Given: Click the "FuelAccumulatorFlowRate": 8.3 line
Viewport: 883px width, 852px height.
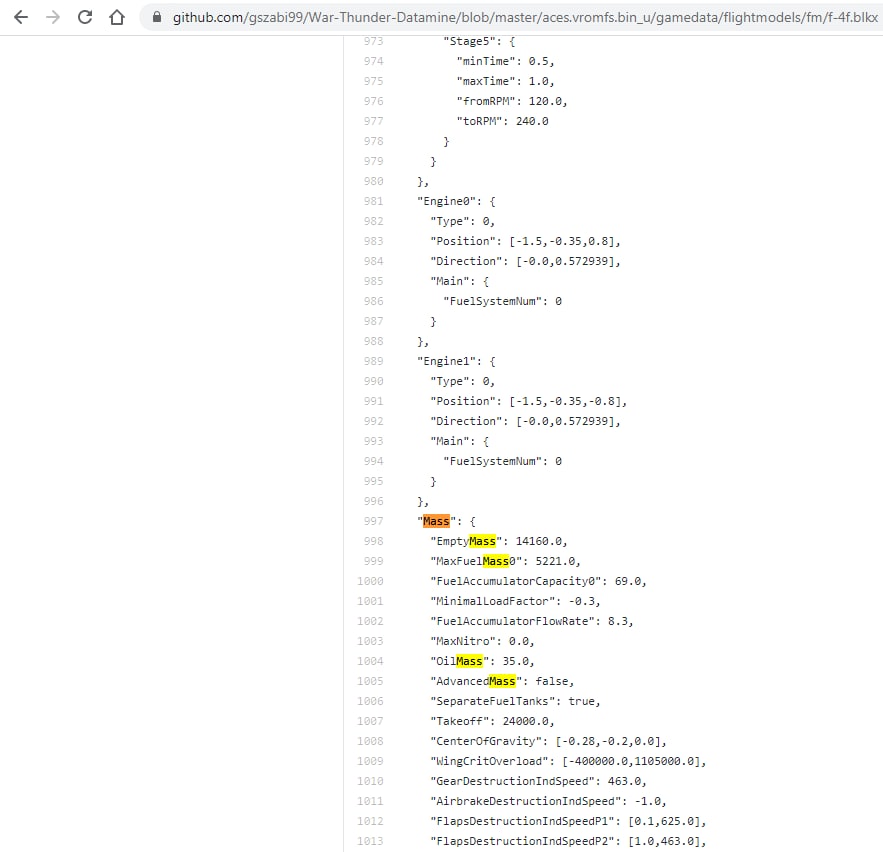Looking at the screenshot, I should tap(532, 621).
